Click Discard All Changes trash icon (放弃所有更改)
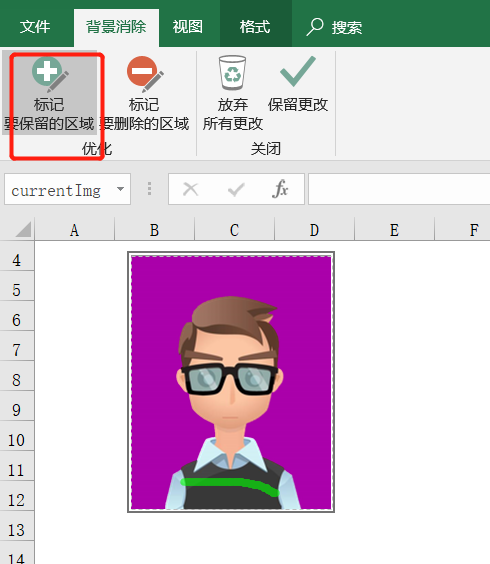This screenshot has height=564, width=490. (233, 93)
